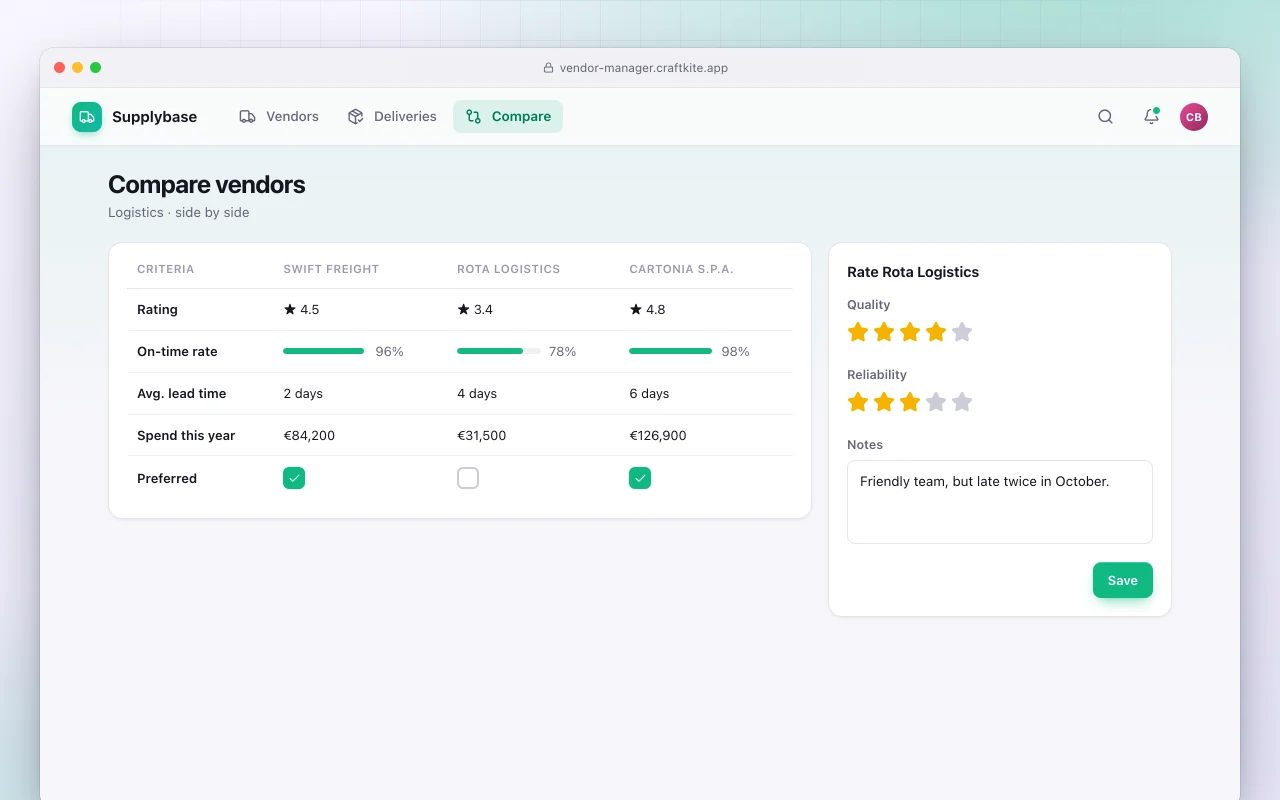The image size is (1280, 800).
Task: Click into the Notes text area
Action: [1000, 502]
